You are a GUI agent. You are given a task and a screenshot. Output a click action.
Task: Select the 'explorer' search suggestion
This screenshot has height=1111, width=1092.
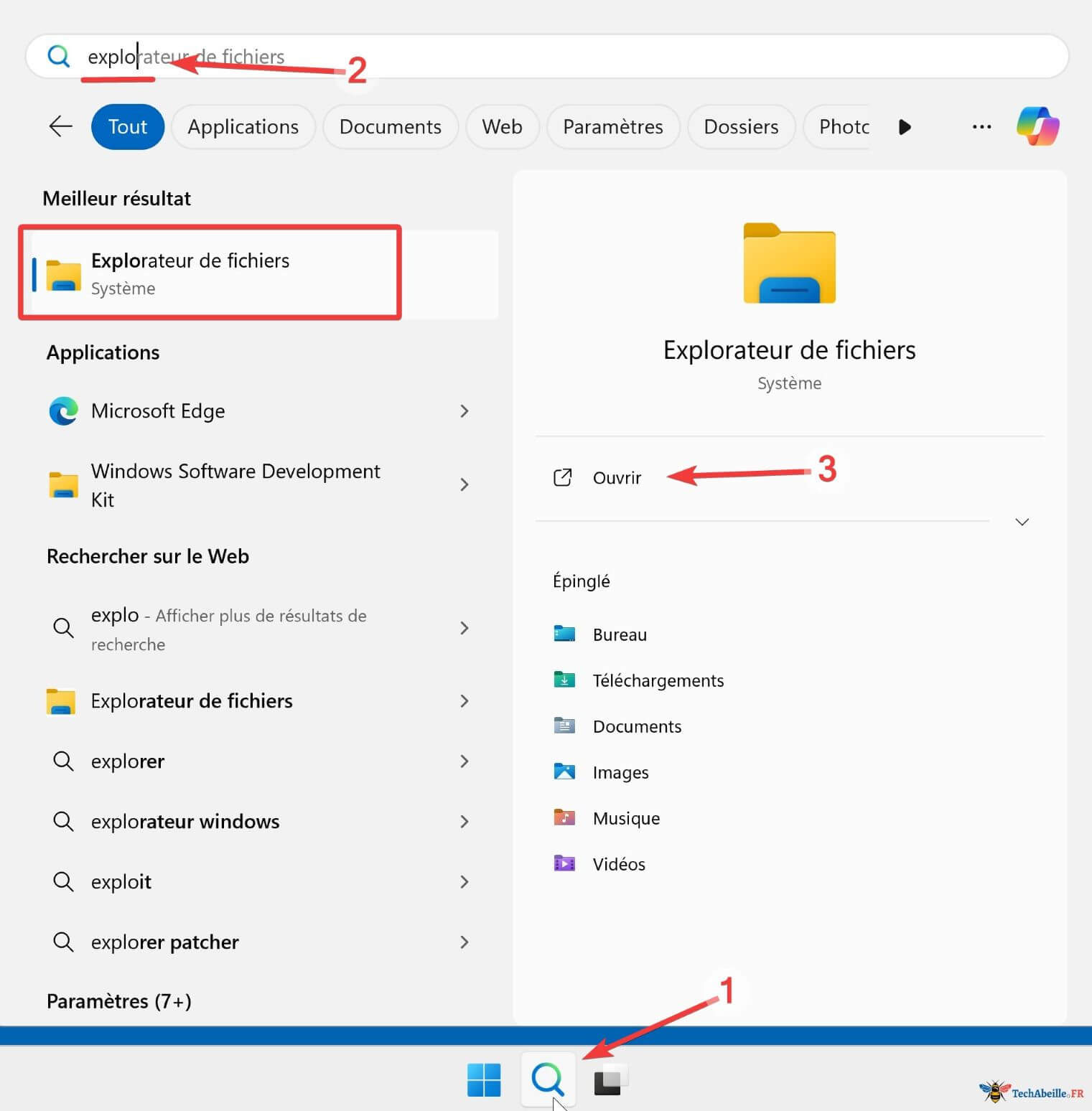tap(258, 761)
